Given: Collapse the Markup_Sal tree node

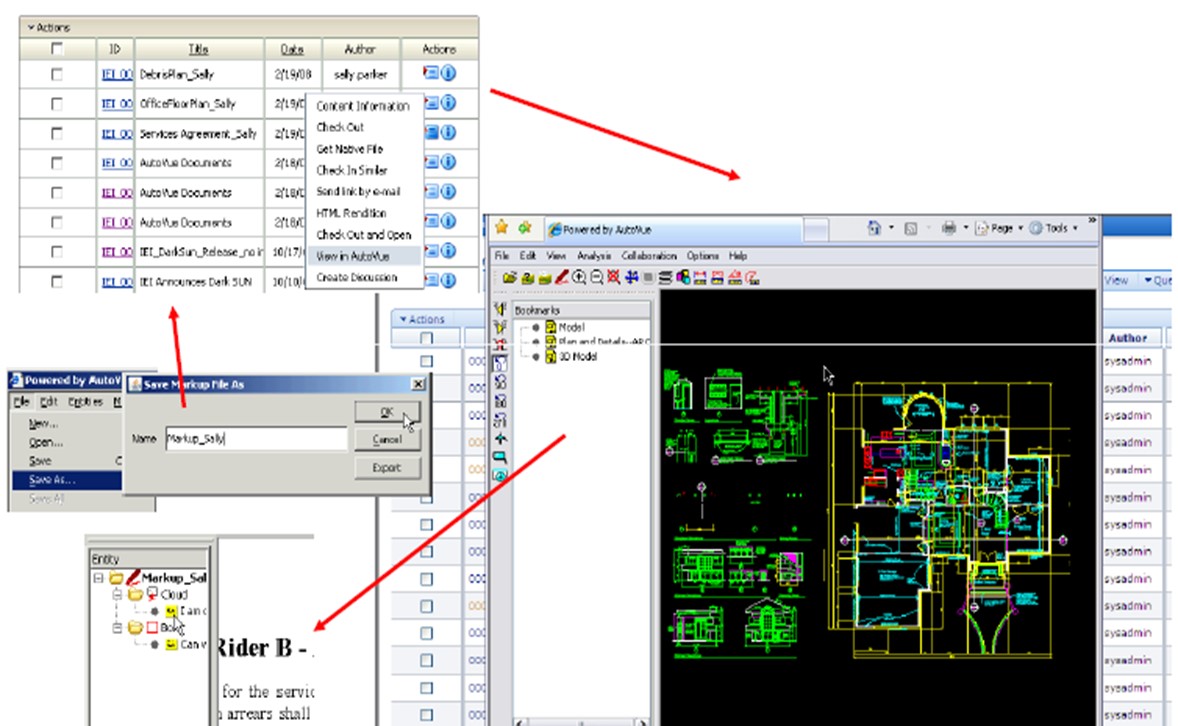Looking at the screenshot, I should coord(98,578).
